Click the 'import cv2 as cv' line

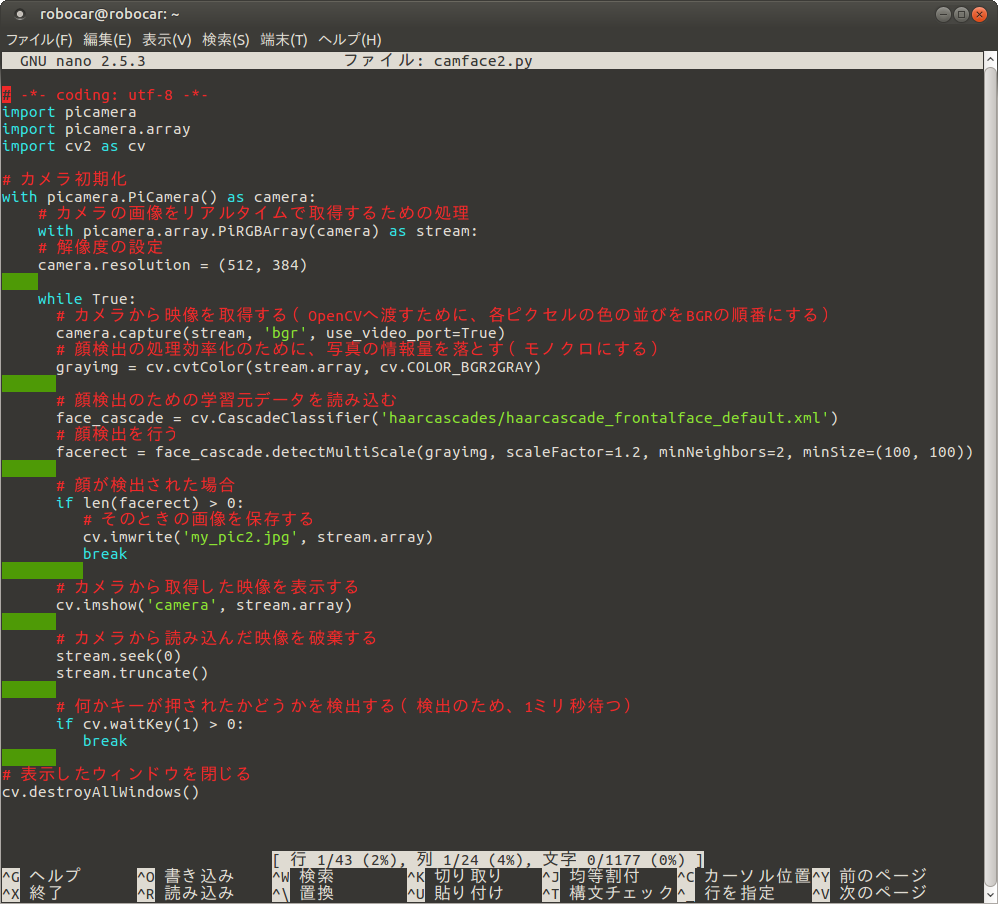click(x=74, y=146)
